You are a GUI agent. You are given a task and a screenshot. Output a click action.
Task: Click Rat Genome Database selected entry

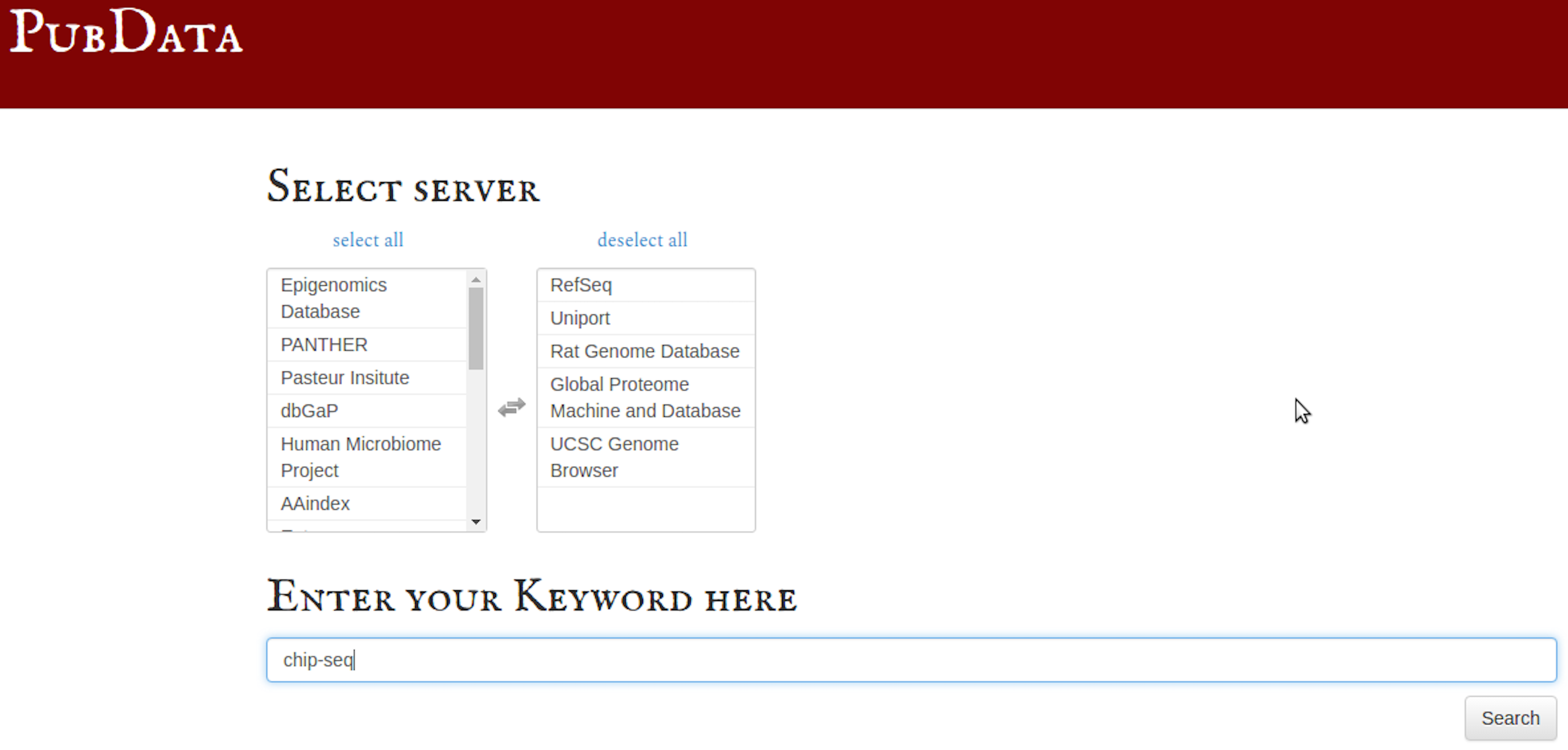click(646, 351)
